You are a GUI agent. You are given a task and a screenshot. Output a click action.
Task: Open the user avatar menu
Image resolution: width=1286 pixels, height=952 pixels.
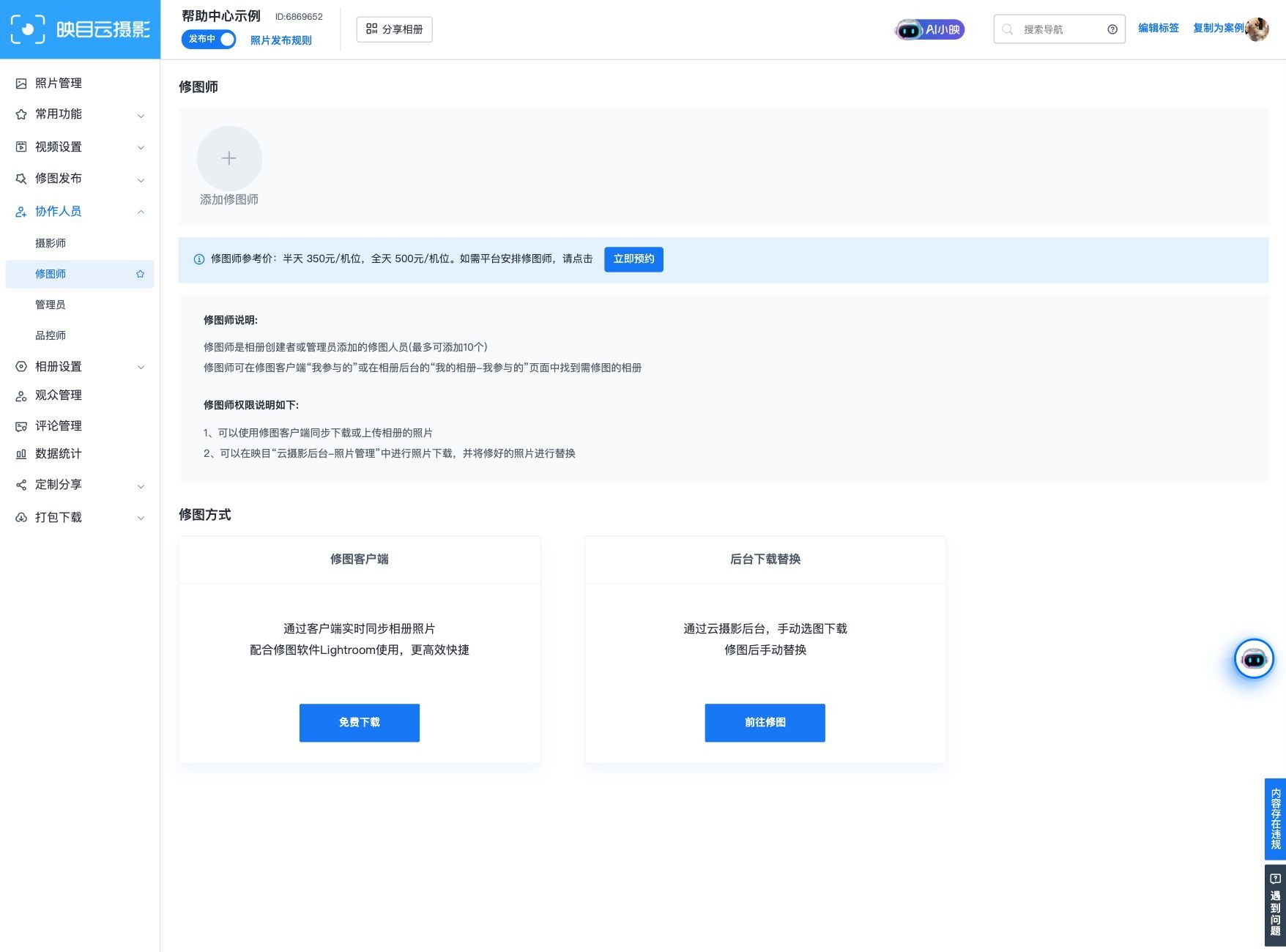point(1257,29)
